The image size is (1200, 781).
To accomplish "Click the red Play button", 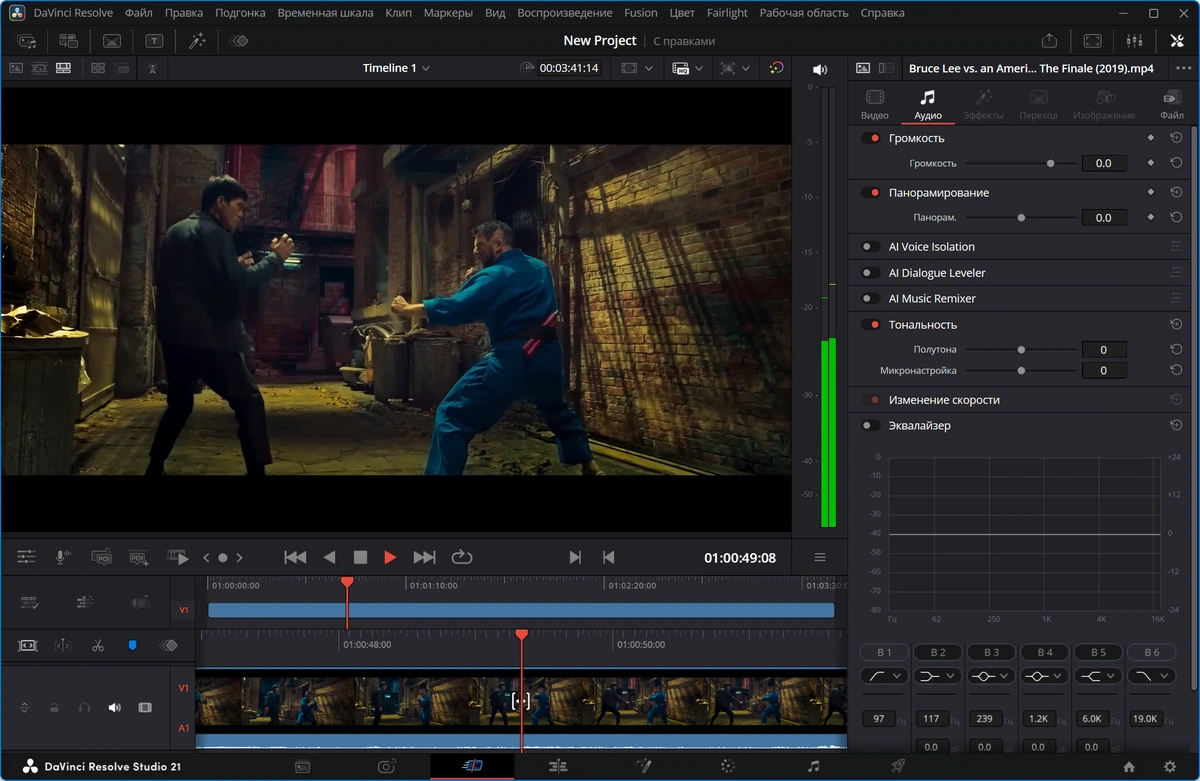I will point(390,557).
